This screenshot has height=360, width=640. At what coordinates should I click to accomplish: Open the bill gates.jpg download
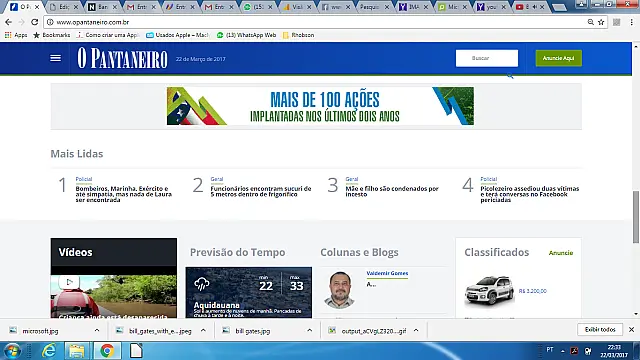253,331
